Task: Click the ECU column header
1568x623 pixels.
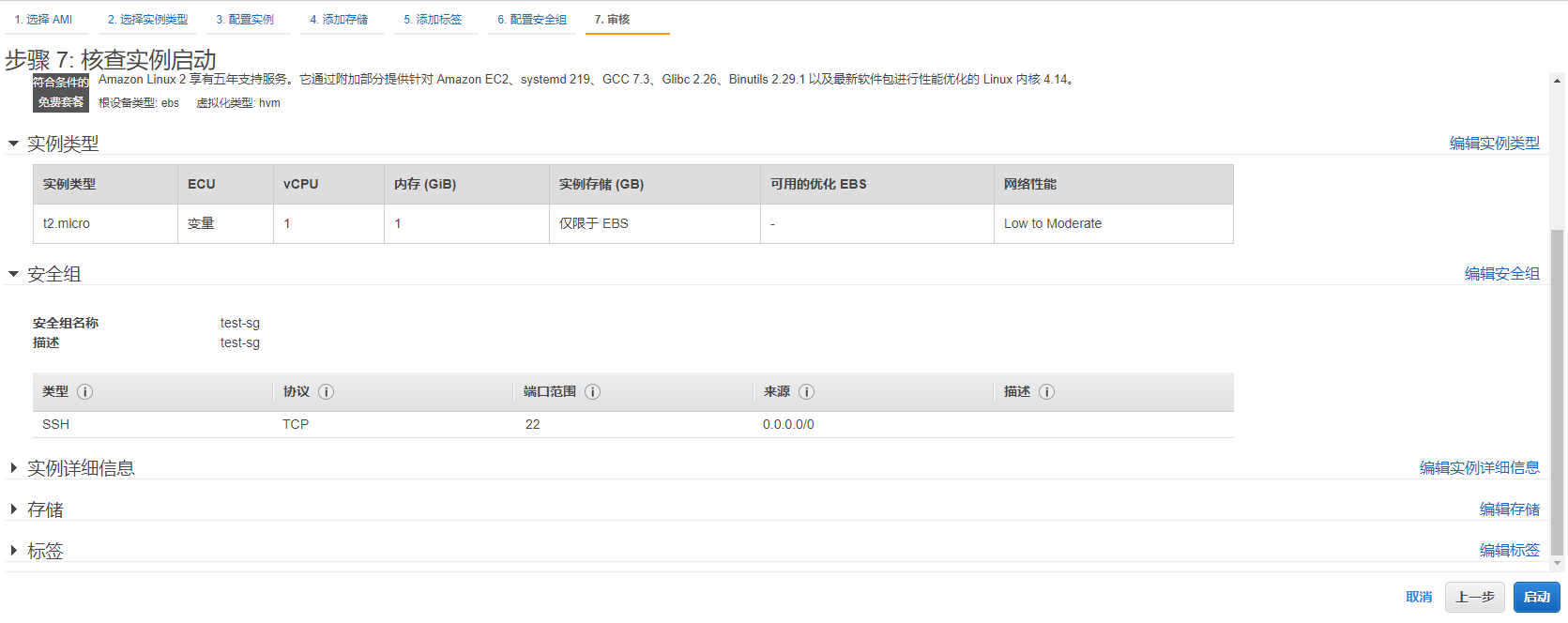Action: (225, 185)
